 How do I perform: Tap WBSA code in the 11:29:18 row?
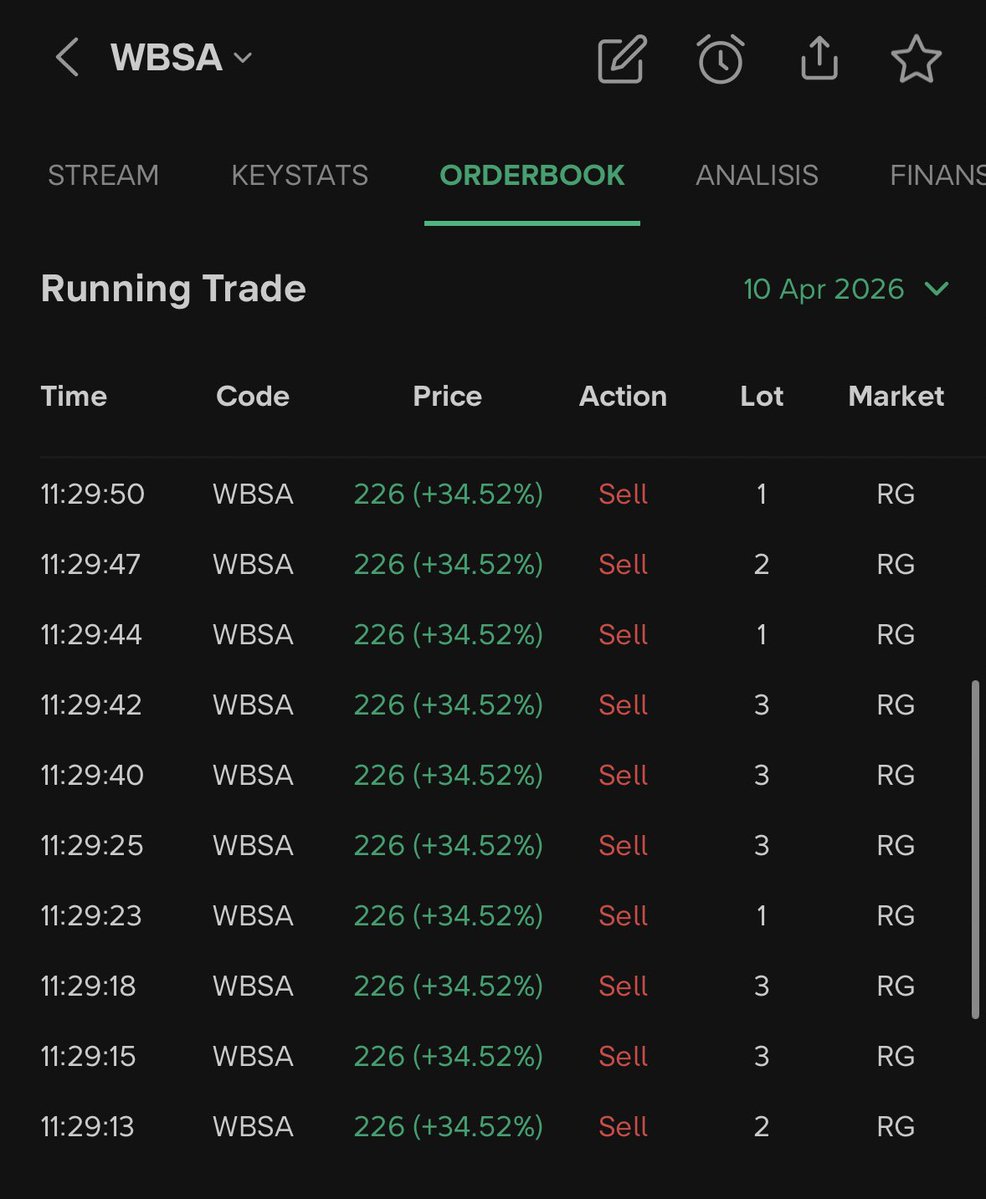[x=253, y=986]
